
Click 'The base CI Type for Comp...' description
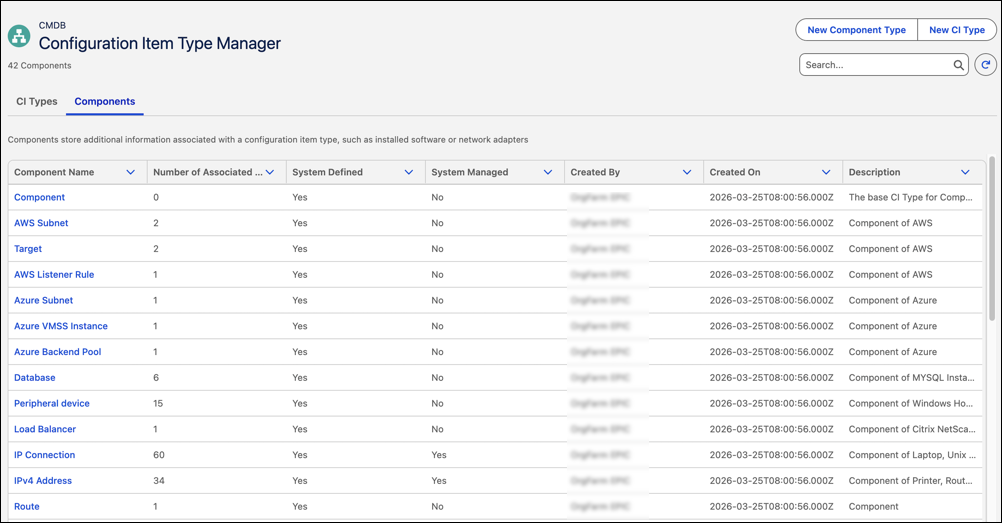coord(911,197)
